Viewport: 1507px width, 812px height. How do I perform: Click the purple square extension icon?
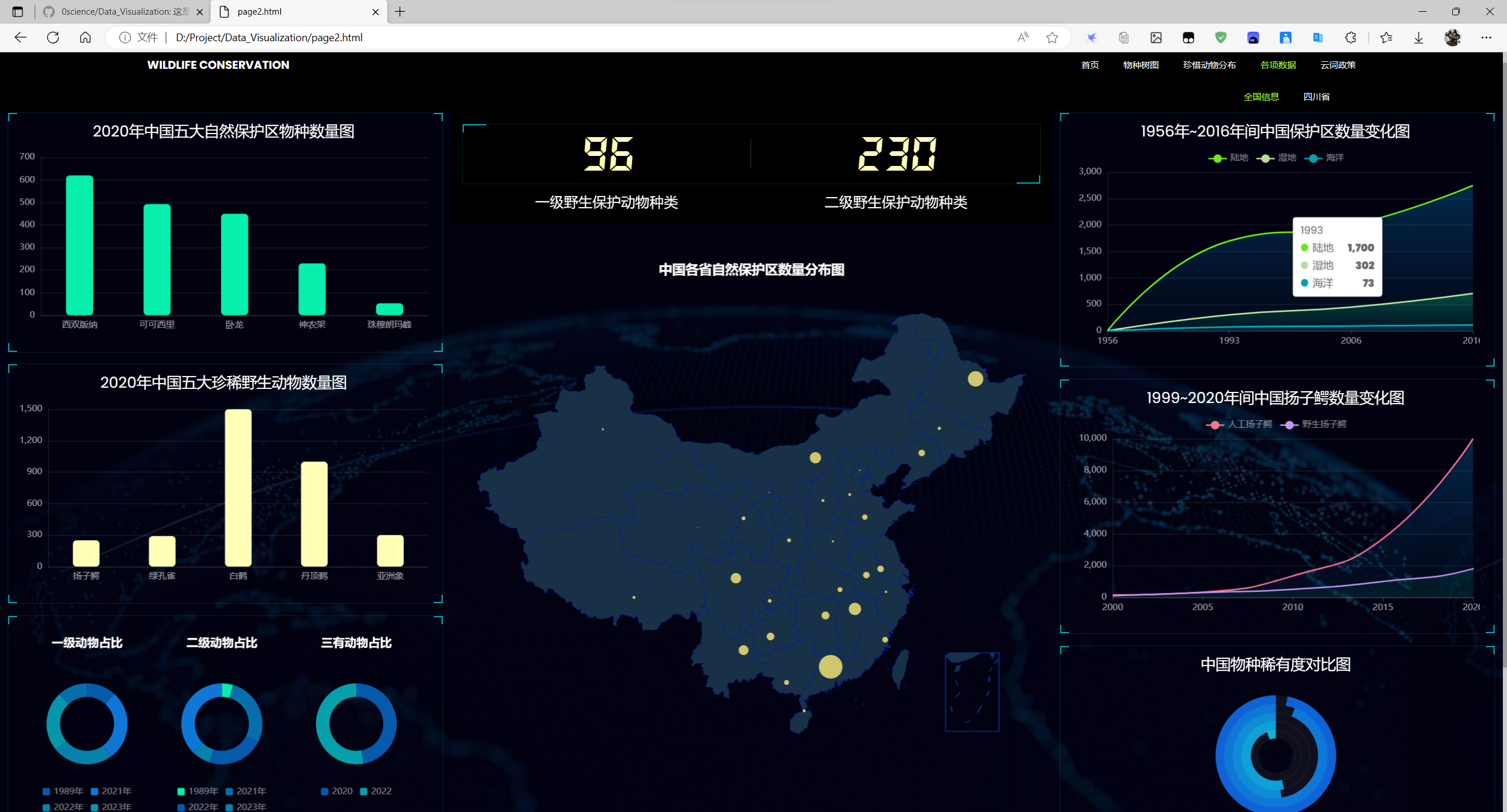point(1253,38)
